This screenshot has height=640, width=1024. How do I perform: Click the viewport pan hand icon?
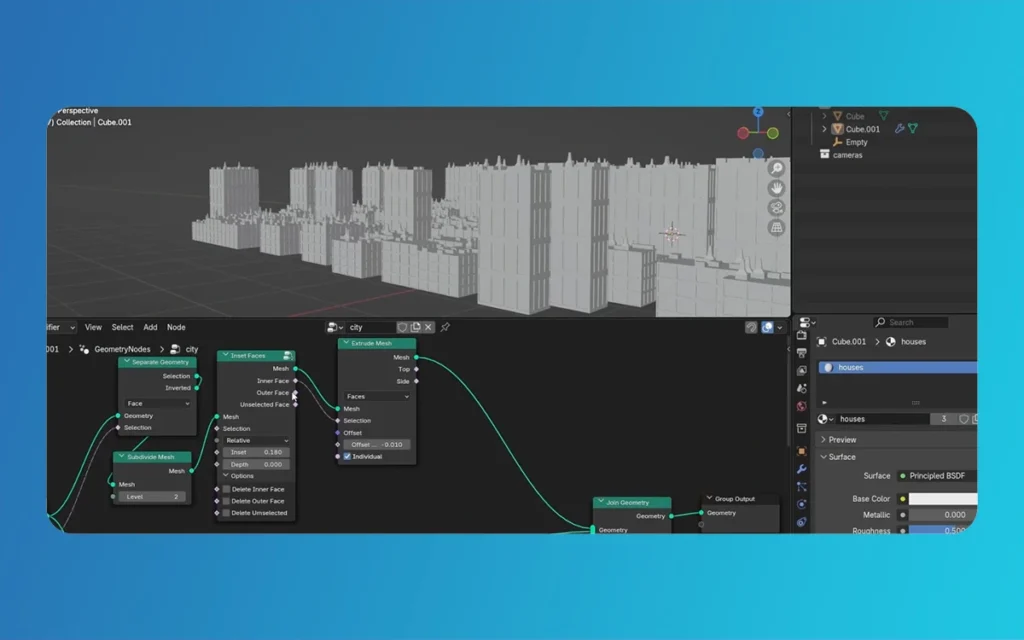point(776,188)
